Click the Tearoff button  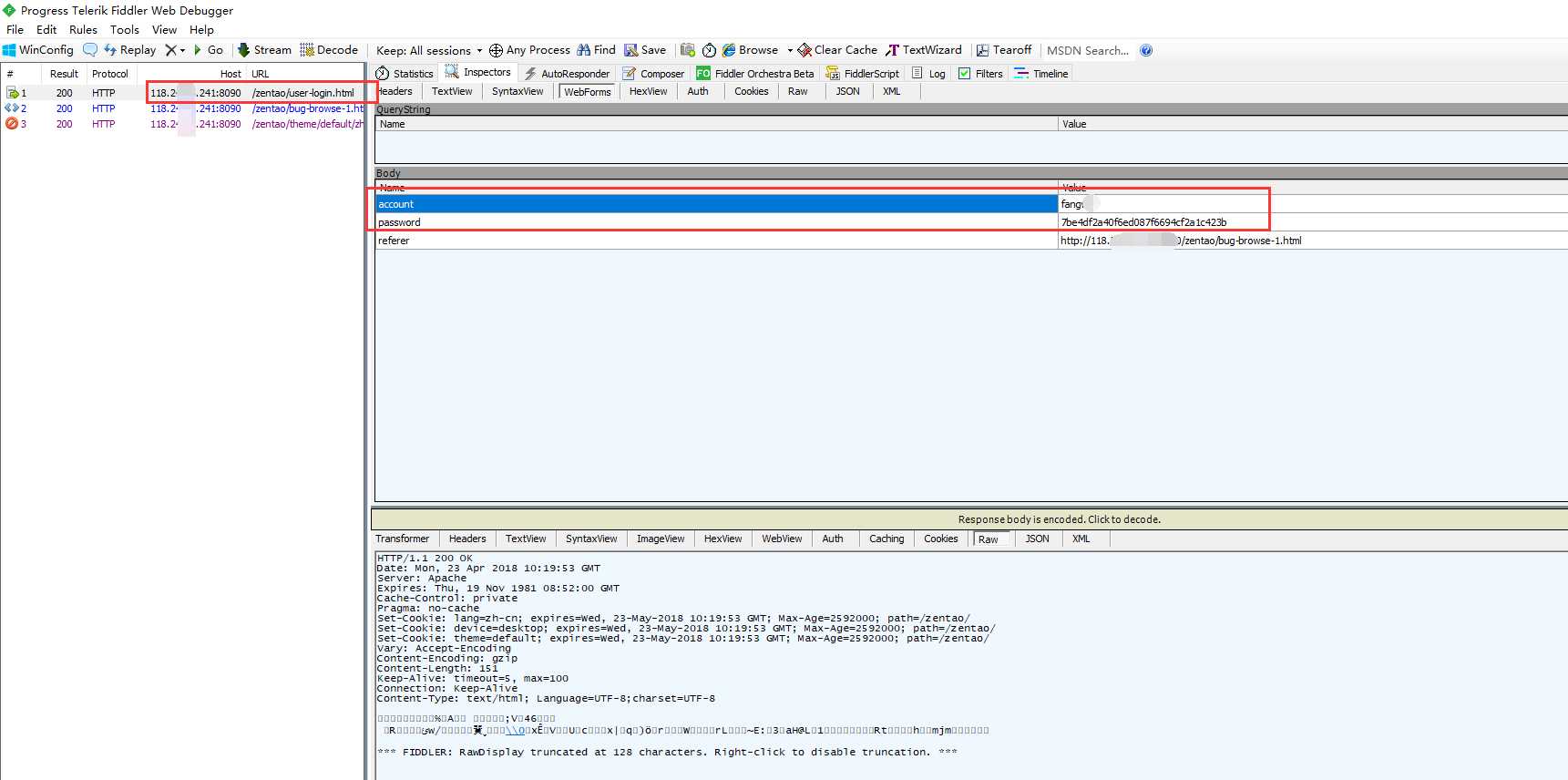(1004, 50)
